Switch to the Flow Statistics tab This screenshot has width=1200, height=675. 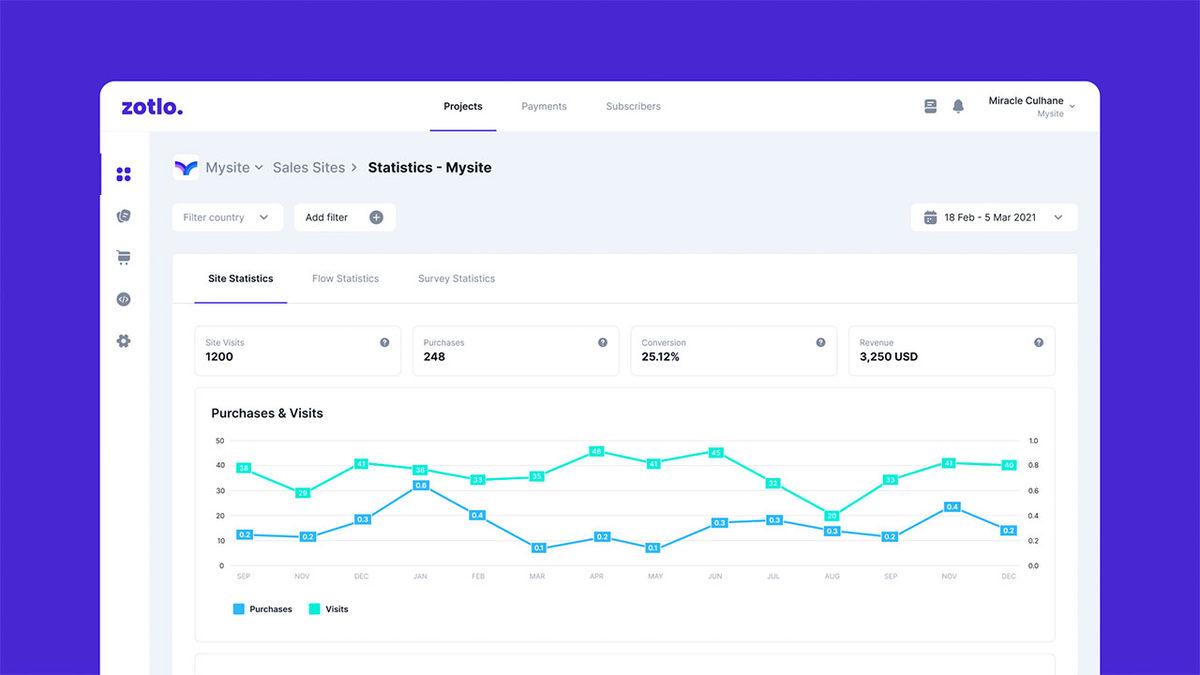[345, 279]
